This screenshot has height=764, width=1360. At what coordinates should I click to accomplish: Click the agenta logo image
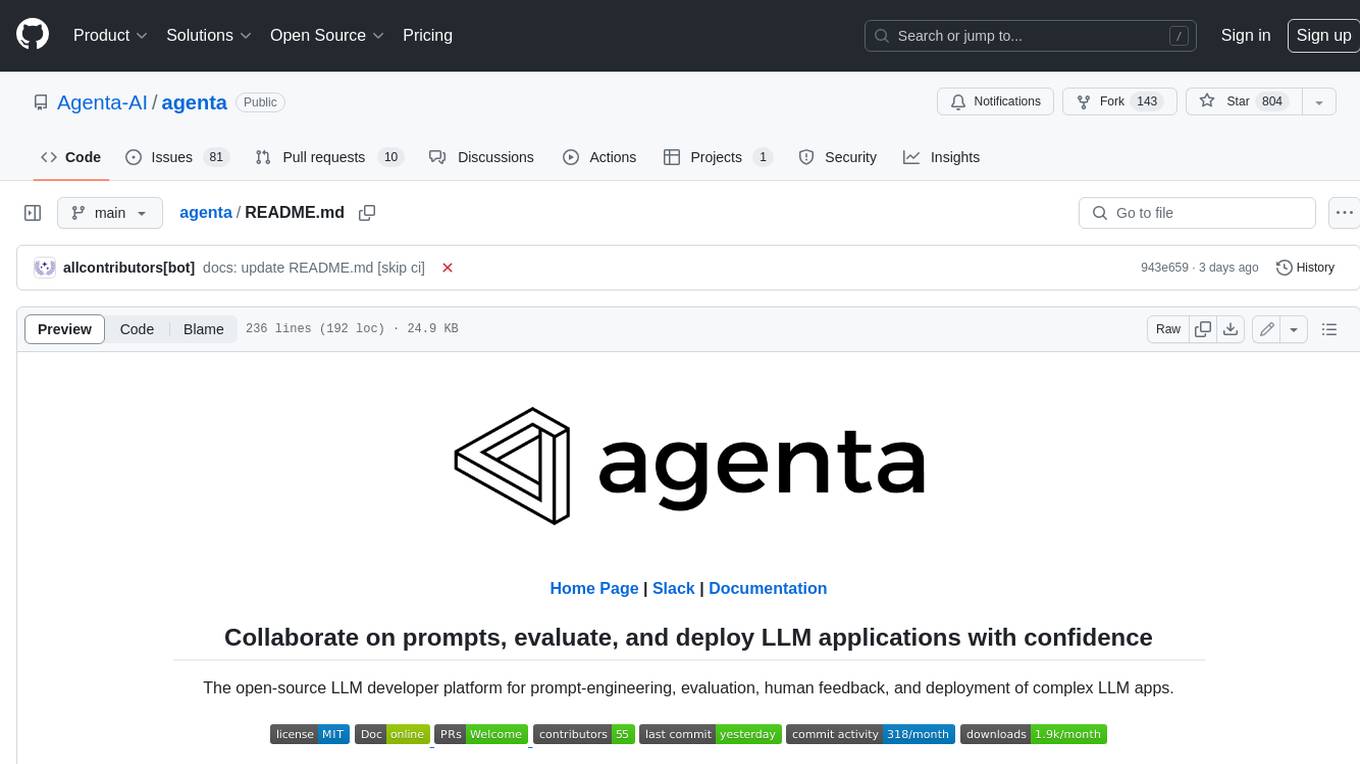point(688,466)
